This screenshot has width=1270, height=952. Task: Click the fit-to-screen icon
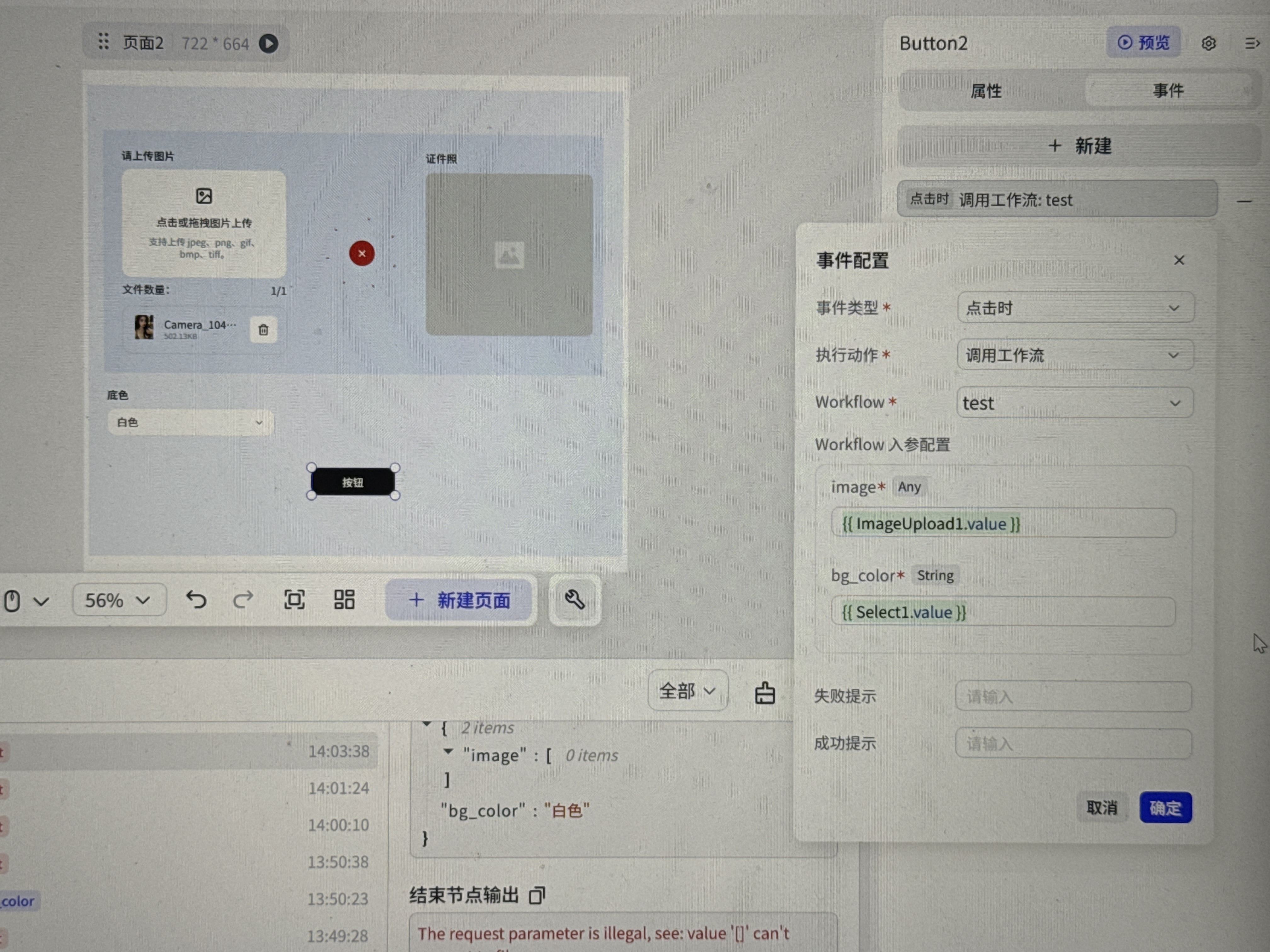(x=295, y=600)
